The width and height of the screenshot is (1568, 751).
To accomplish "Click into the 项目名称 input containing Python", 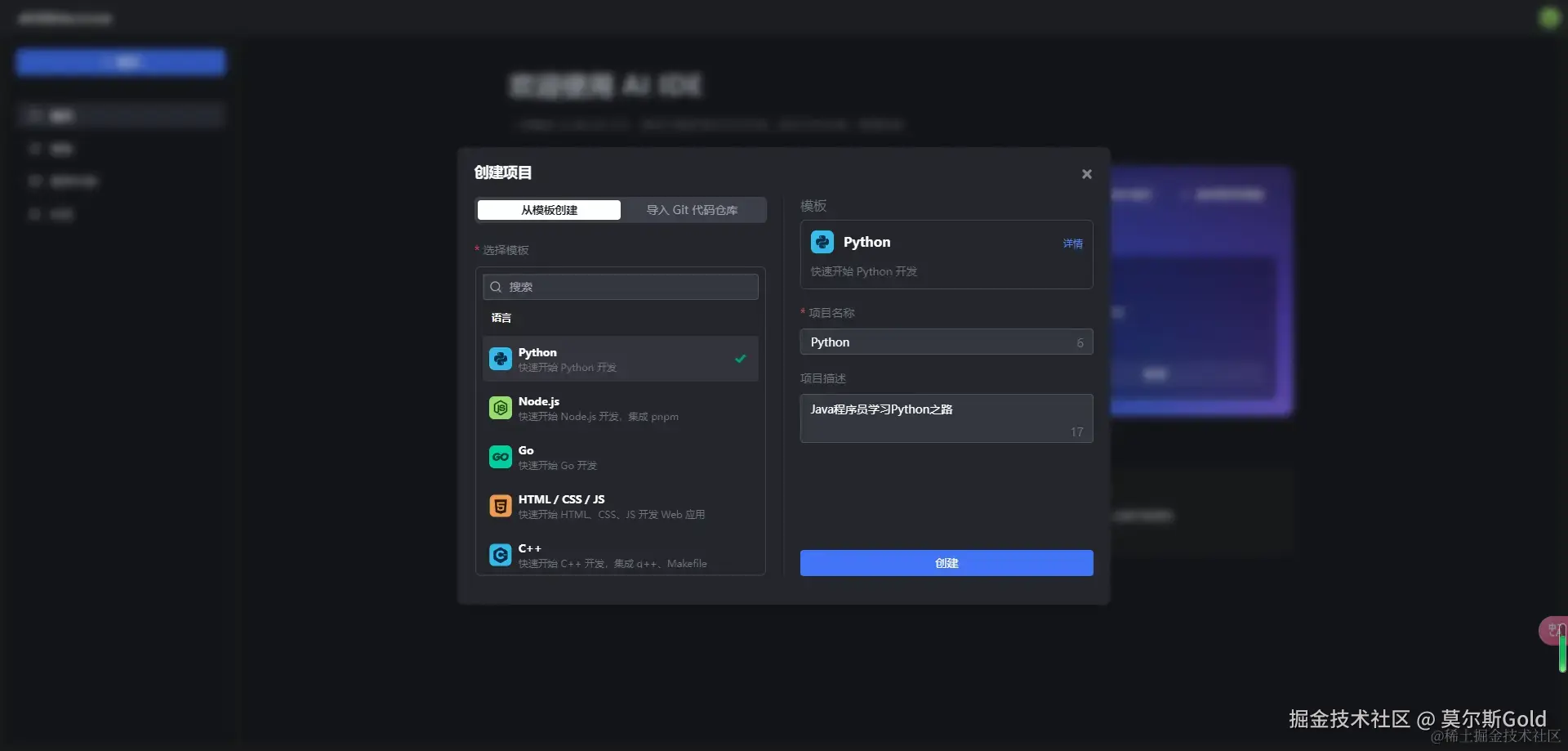I will (947, 342).
